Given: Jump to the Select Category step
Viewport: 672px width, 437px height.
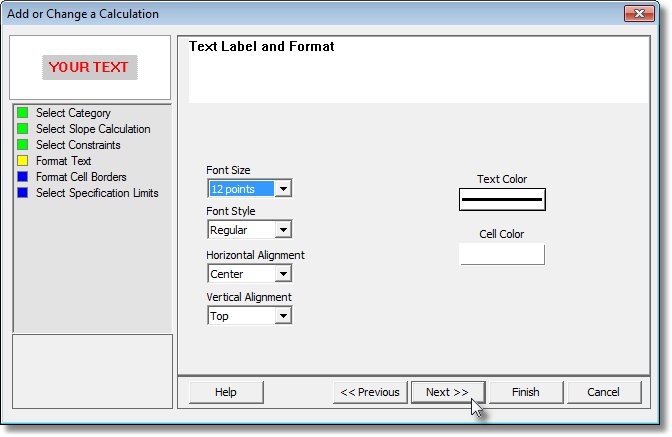Looking at the screenshot, I should pyautogui.click(x=73, y=113).
